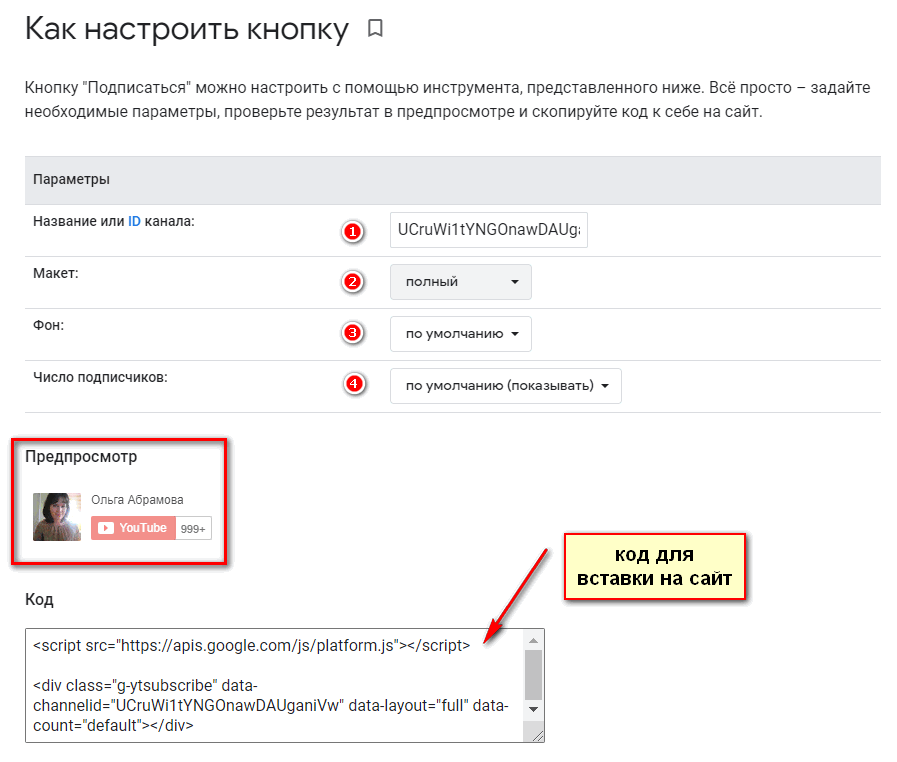Click the Ольга Абрамова channel name
The height and width of the screenshot is (762, 897).
pos(137,500)
